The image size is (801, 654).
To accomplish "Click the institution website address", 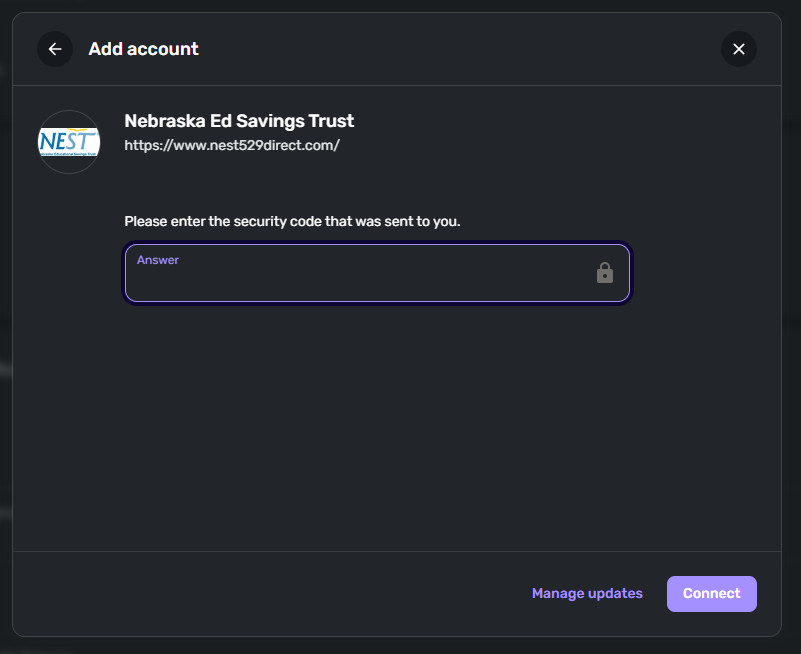I will pyautogui.click(x=232, y=145).
